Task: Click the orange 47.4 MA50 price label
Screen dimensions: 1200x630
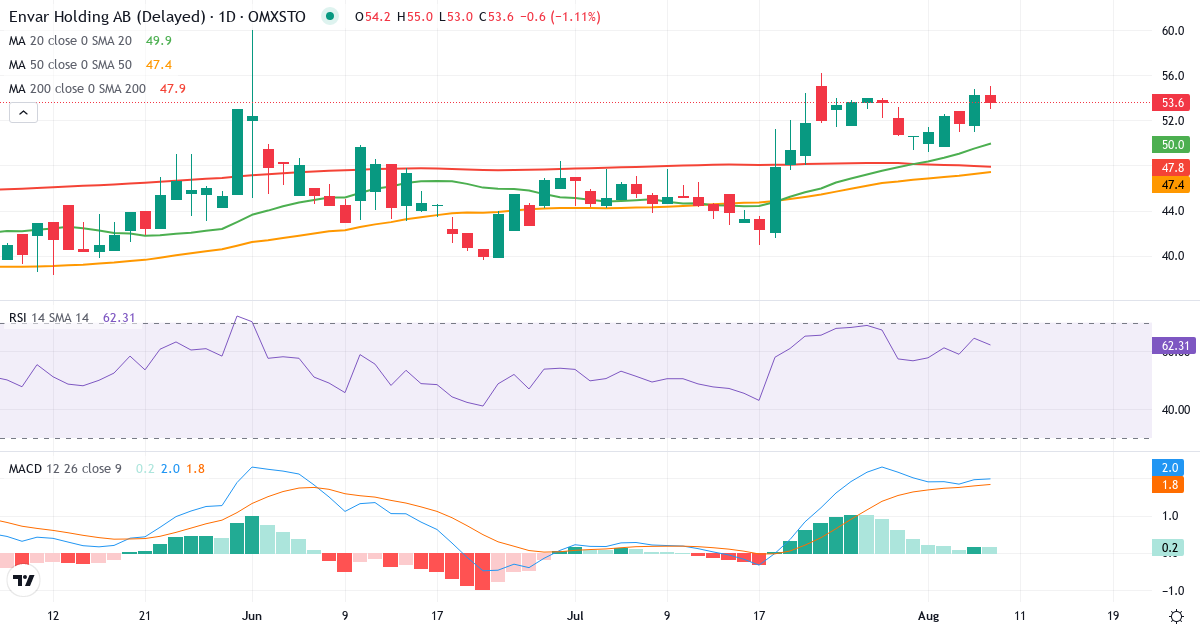Action: pos(1169,185)
